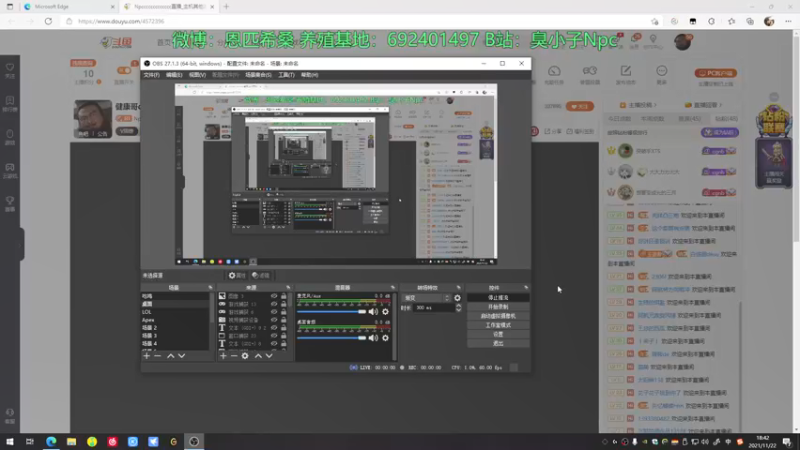
Task: Open the transition properties gear next to 渐变
Action: [457, 298]
